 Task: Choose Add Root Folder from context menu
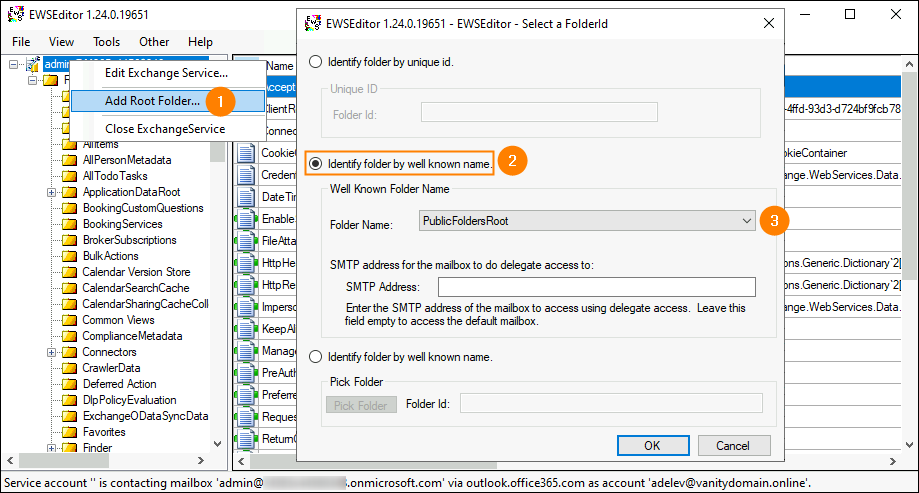[167, 101]
